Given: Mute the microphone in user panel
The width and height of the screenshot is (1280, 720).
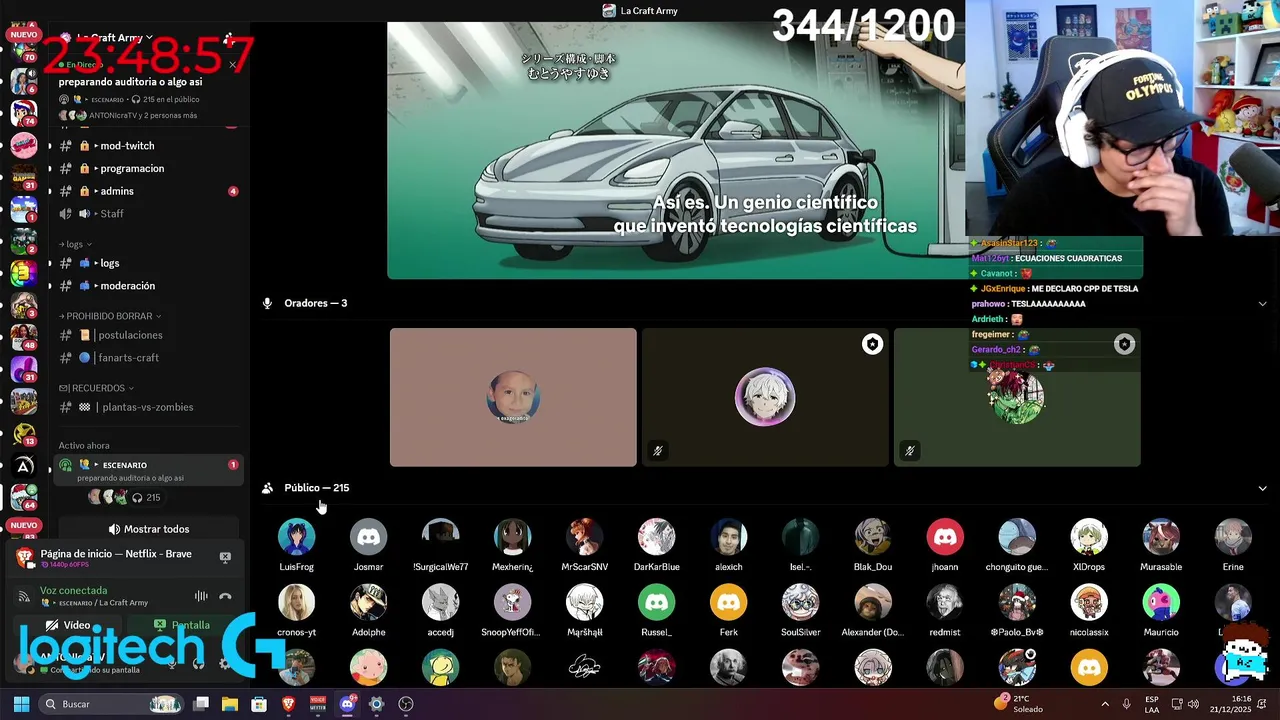Looking at the screenshot, I should [x=172, y=663].
